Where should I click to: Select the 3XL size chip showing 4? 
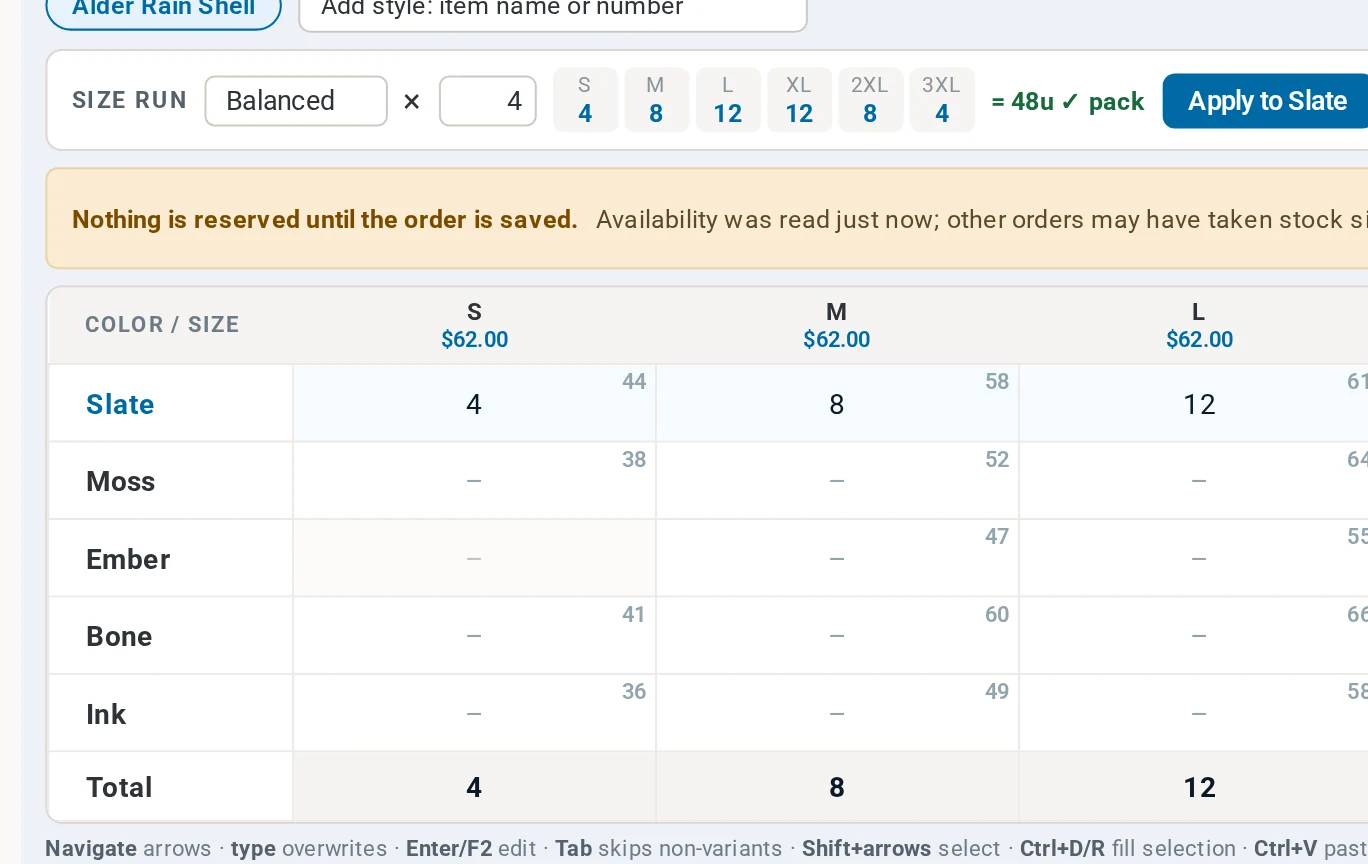point(941,100)
